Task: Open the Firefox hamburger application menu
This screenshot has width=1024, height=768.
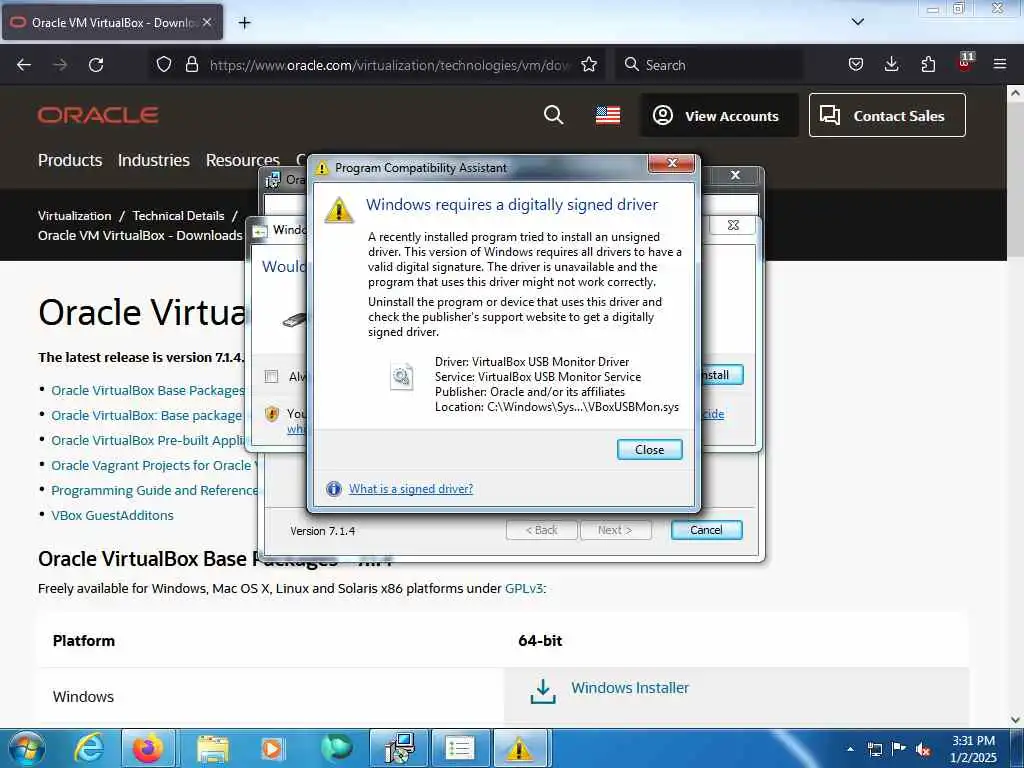Action: pos(1000,65)
